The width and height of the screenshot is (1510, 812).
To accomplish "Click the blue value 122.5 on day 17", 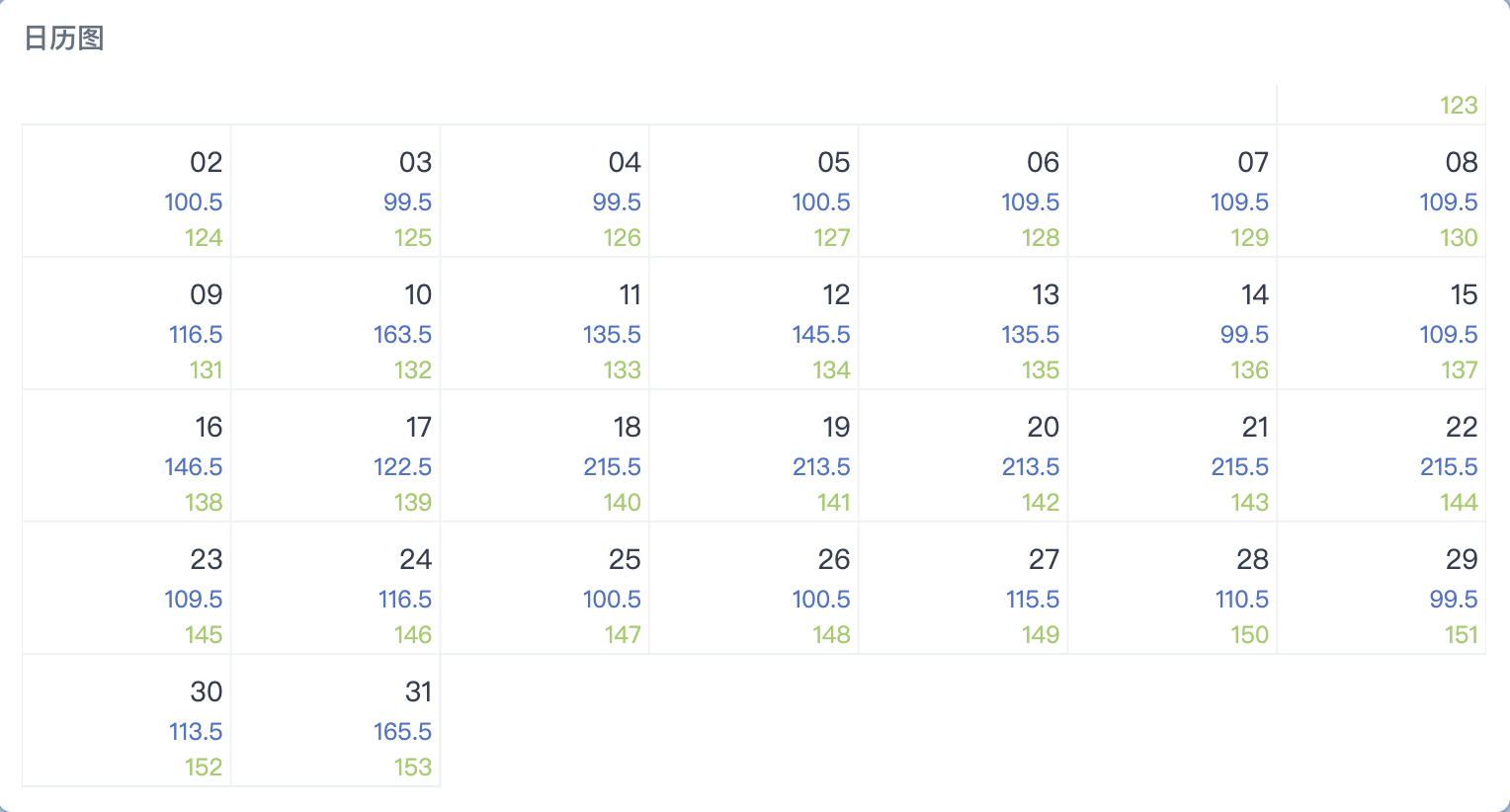I will tap(402, 467).
